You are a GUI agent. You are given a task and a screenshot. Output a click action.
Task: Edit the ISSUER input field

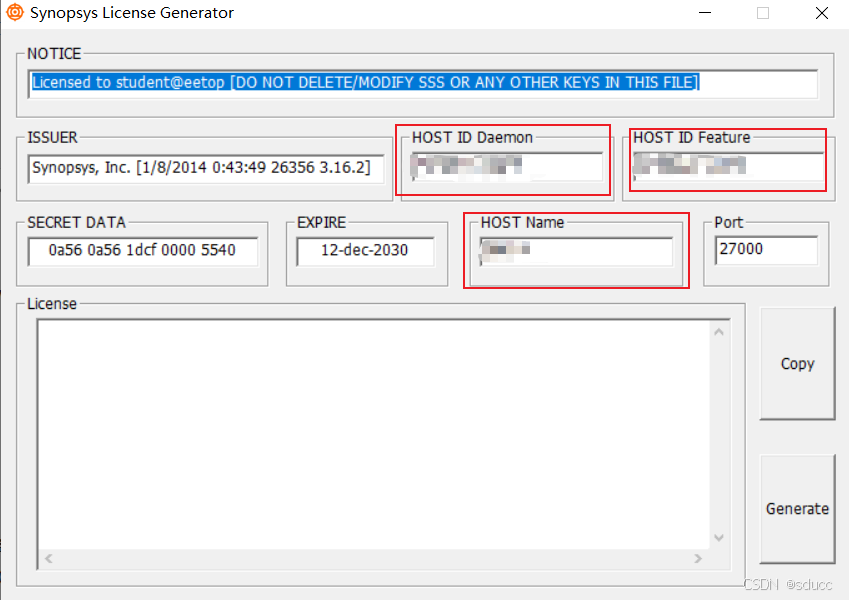pos(206,168)
